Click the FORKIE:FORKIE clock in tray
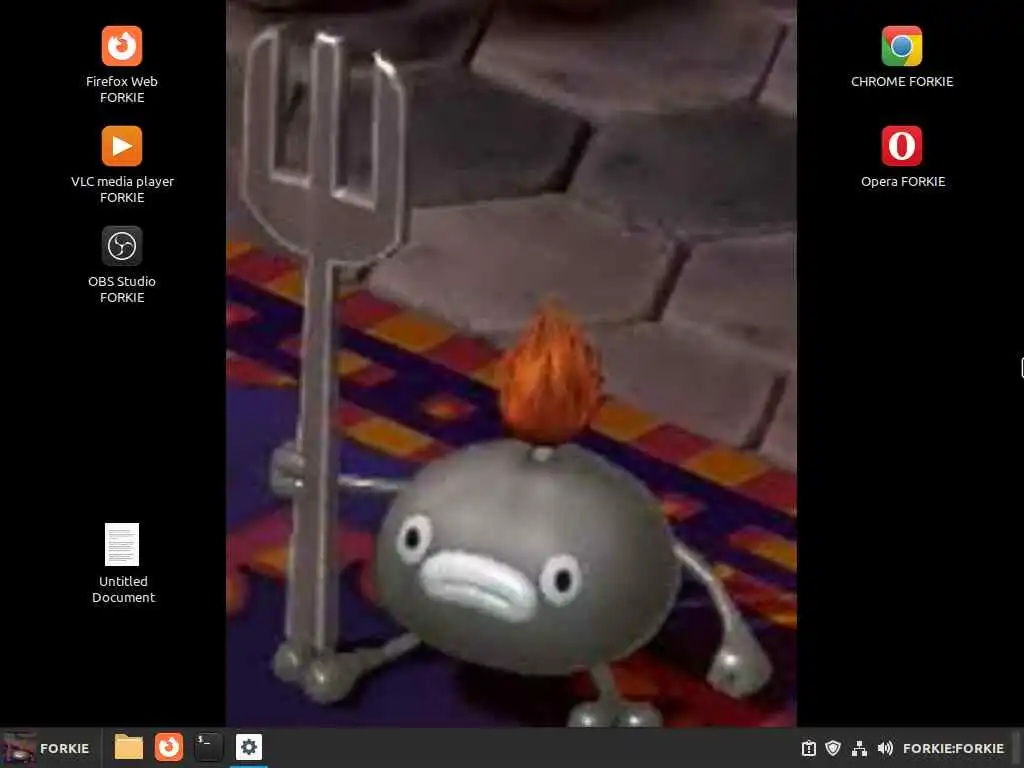The height and width of the screenshot is (768, 1024). pyautogui.click(x=953, y=748)
